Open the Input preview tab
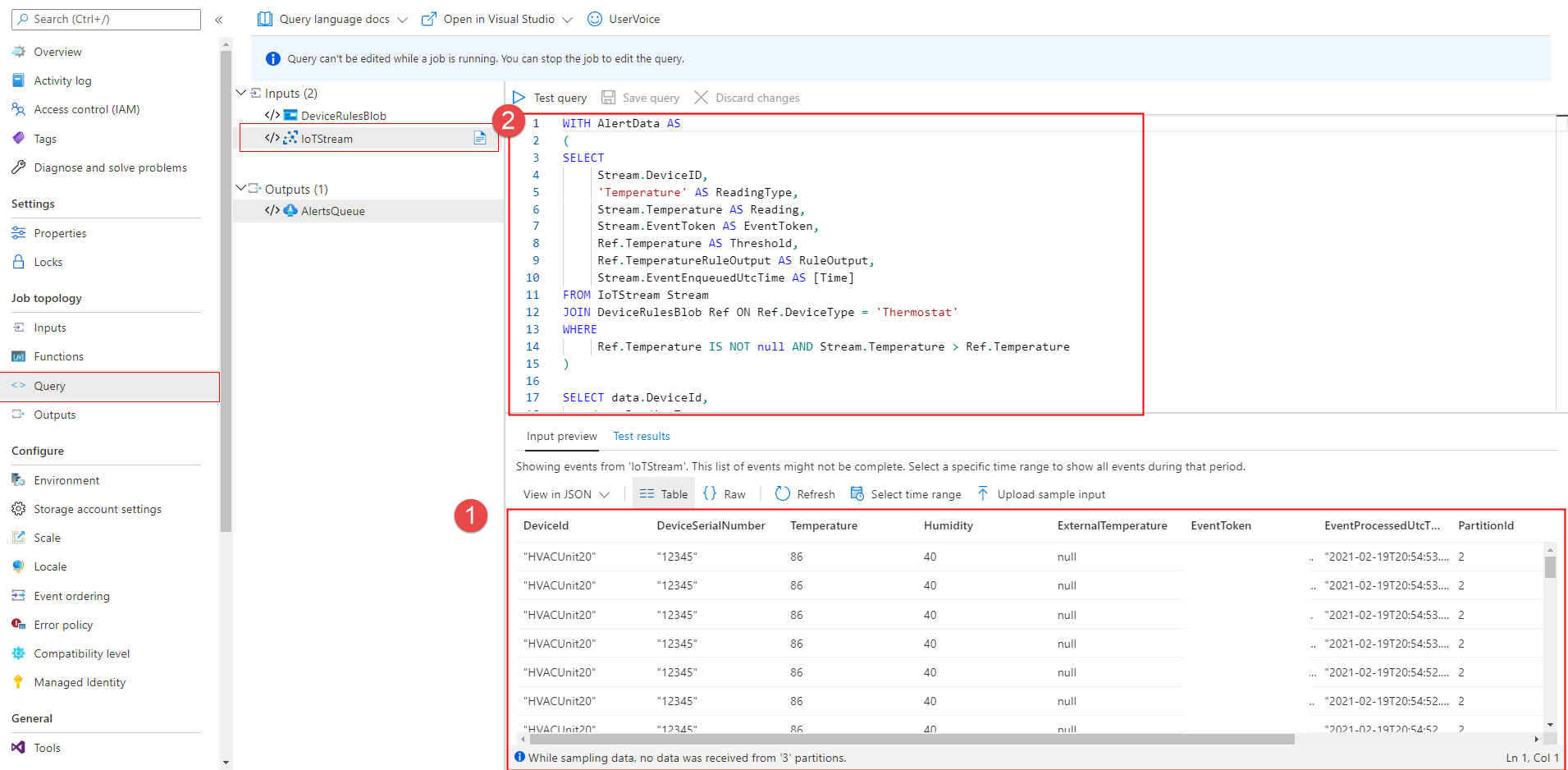1568x770 pixels. click(561, 436)
